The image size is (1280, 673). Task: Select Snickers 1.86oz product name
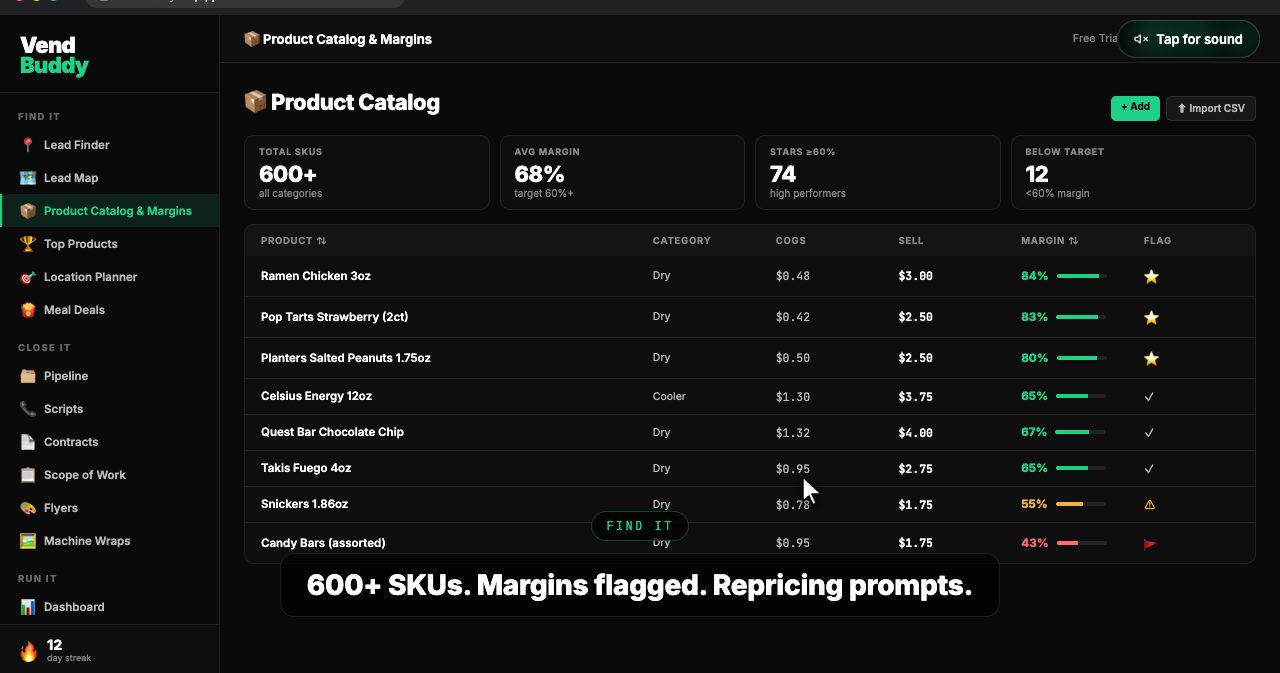[304, 504]
